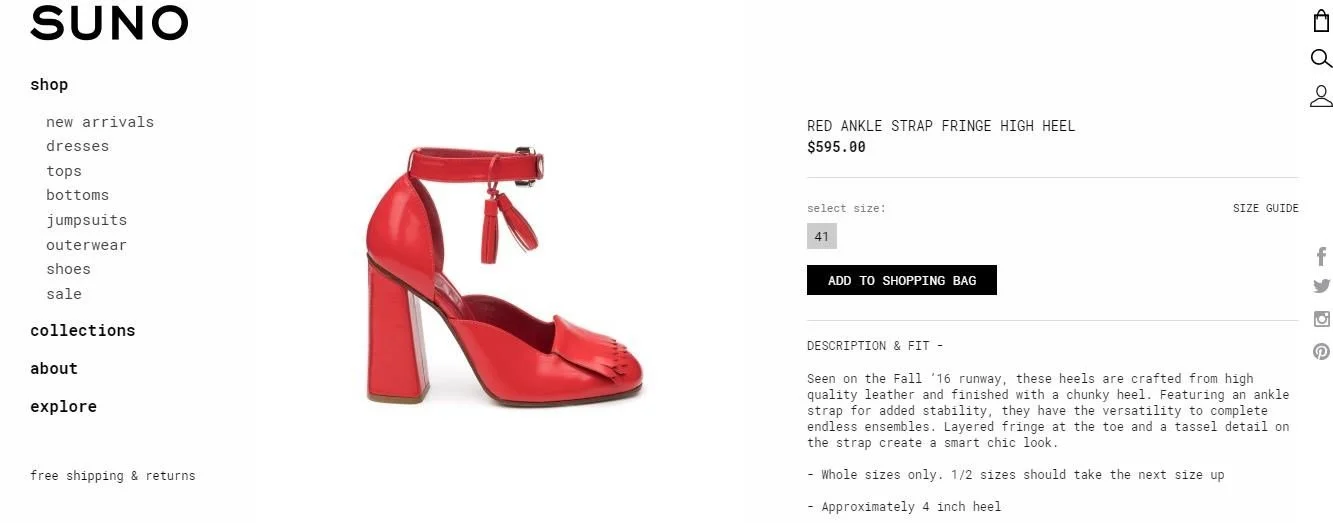Open the Size Guide link
1333x523 pixels.
pyautogui.click(x=1265, y=209)
